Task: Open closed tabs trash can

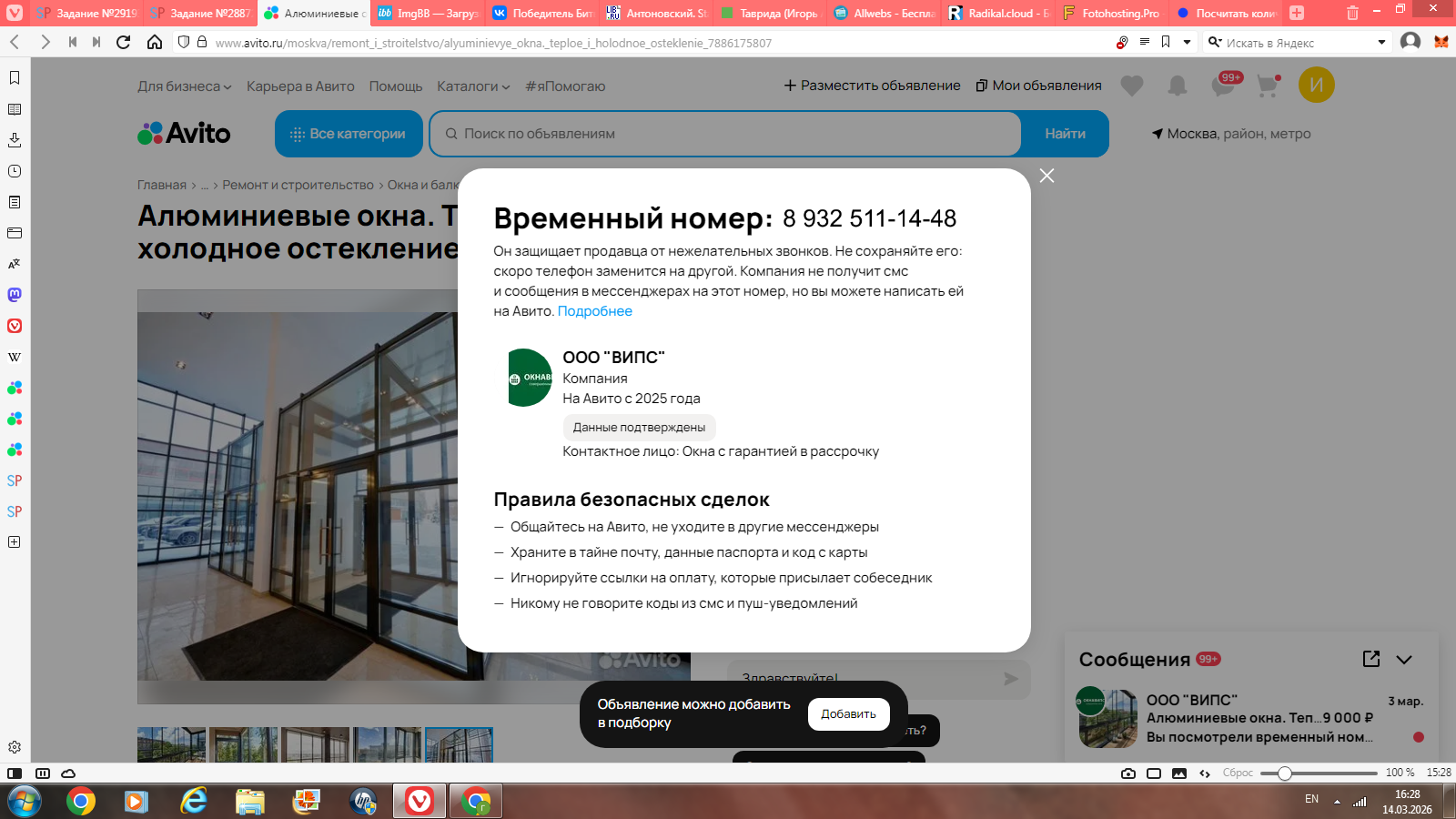Action: pyautogui.click(x=1353, y=13)
